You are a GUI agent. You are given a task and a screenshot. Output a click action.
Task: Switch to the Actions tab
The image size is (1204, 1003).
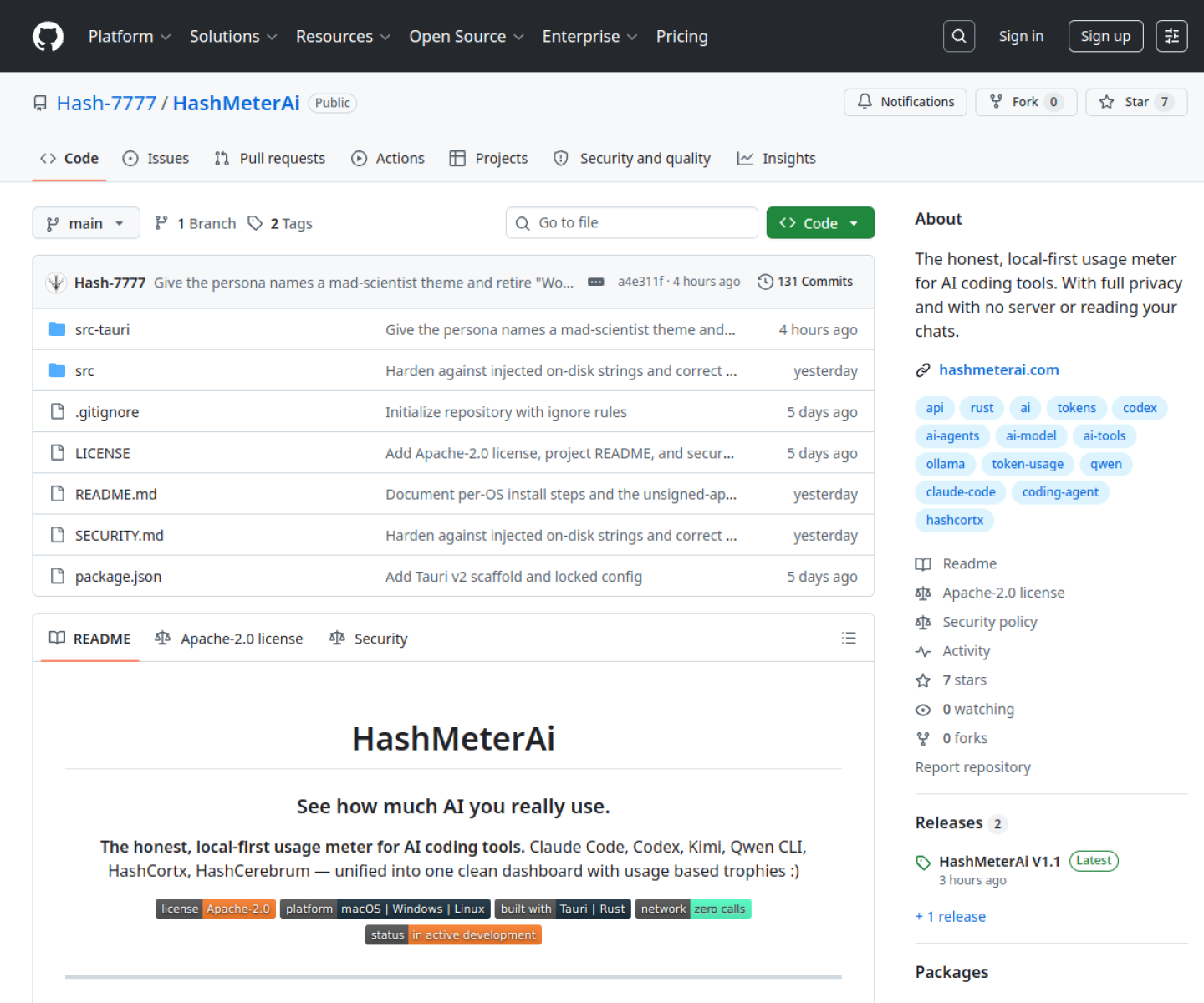click(x=388, y=158)
